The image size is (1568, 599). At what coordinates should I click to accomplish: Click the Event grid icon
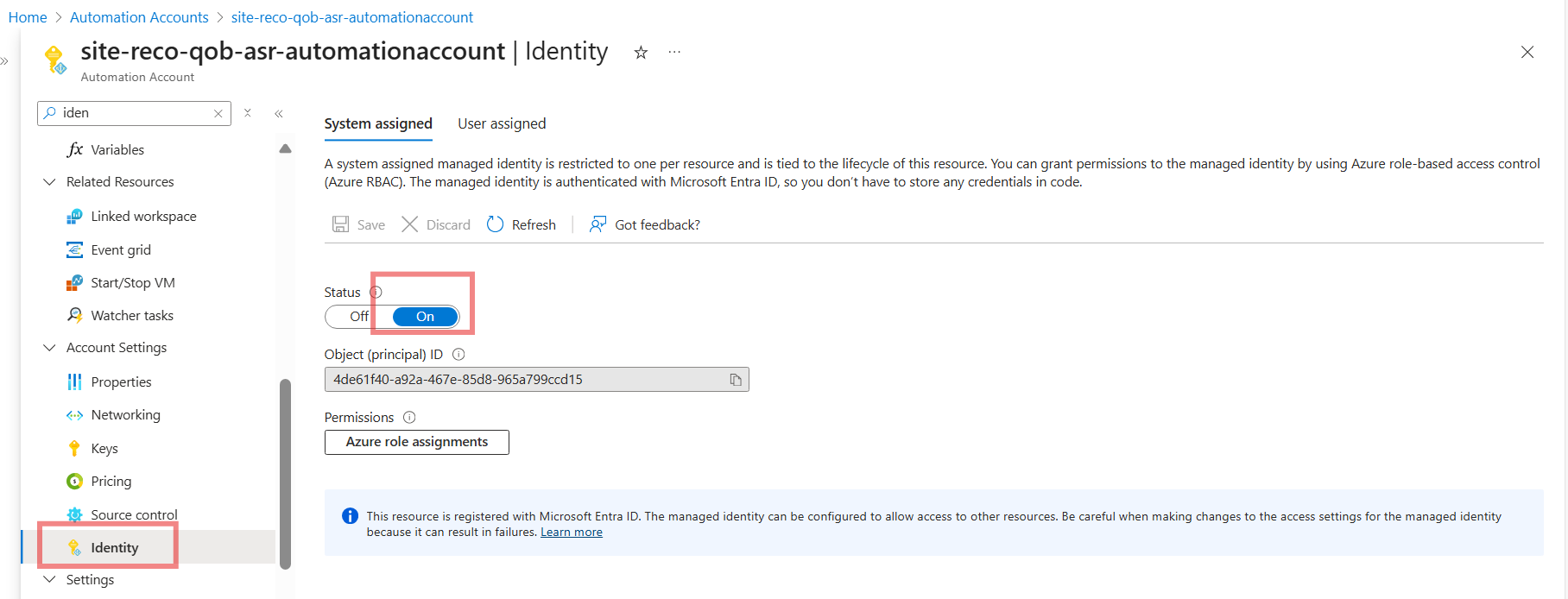click(75, 249)
